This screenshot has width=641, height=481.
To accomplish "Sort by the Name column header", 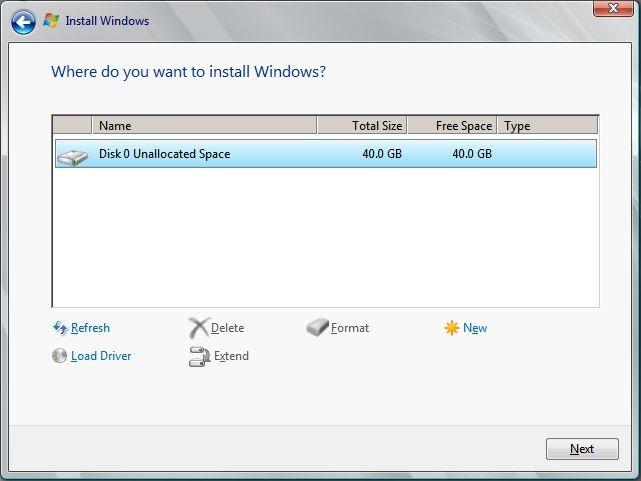I will point(204,125).
